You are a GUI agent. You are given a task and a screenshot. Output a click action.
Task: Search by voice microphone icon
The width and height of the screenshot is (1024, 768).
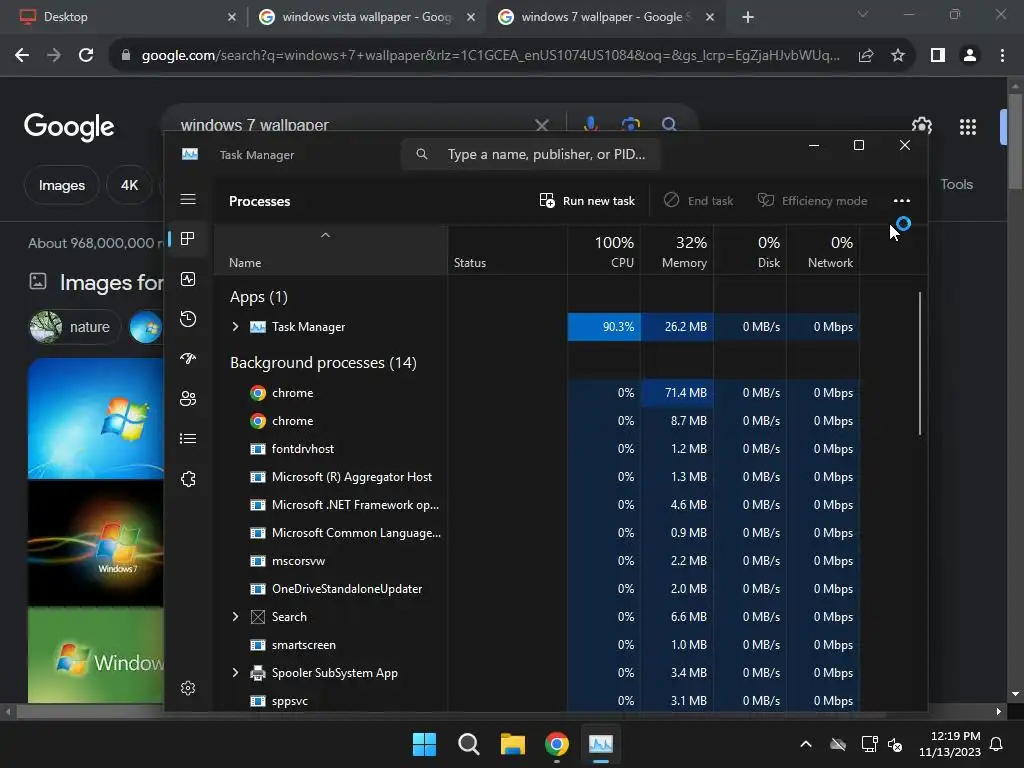(x=591, y=123)
